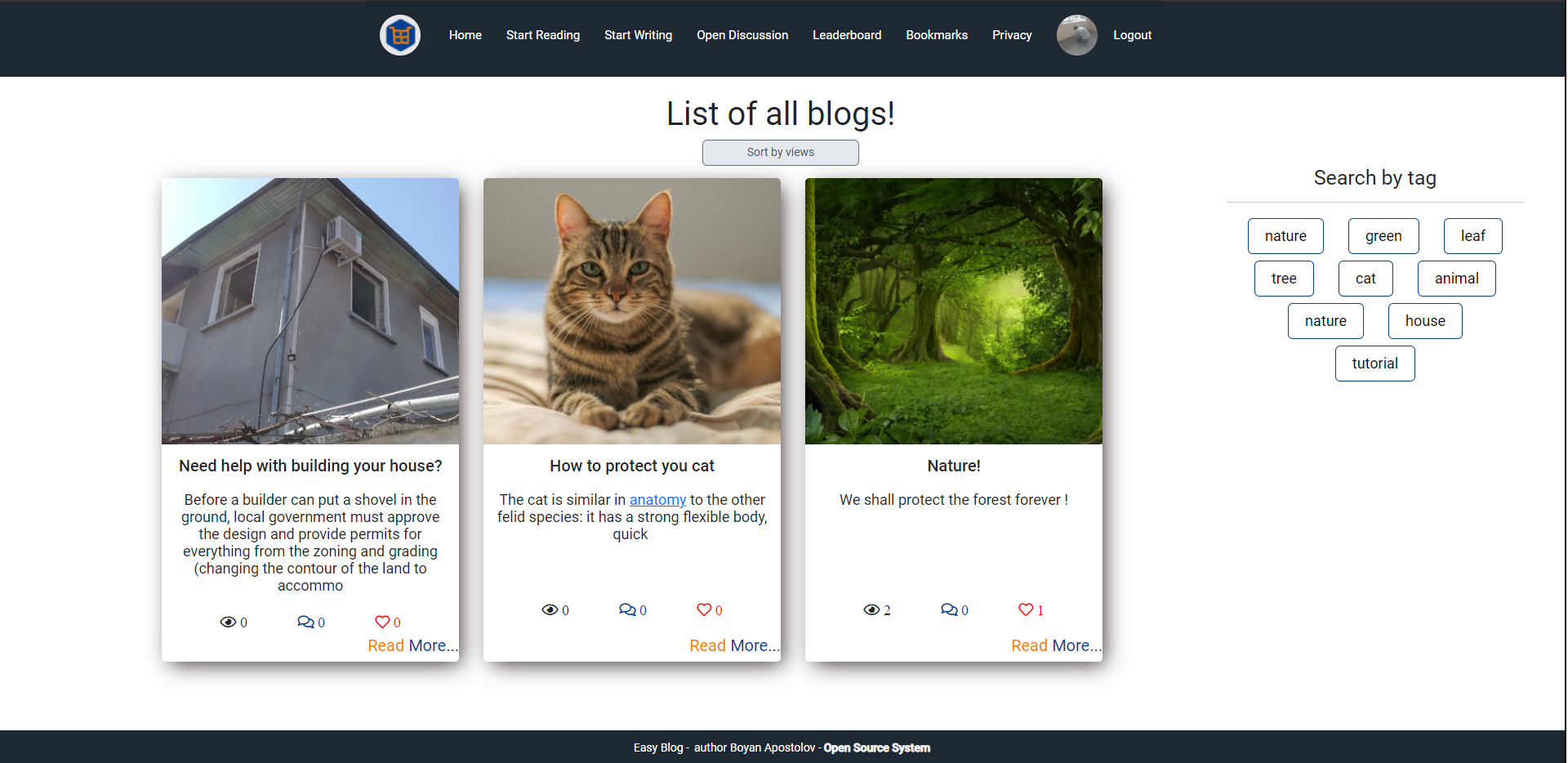The width and height of the screenshot is (1568, 763).
Task: Go to the Bookmarks page
Action: click(936, 35)
